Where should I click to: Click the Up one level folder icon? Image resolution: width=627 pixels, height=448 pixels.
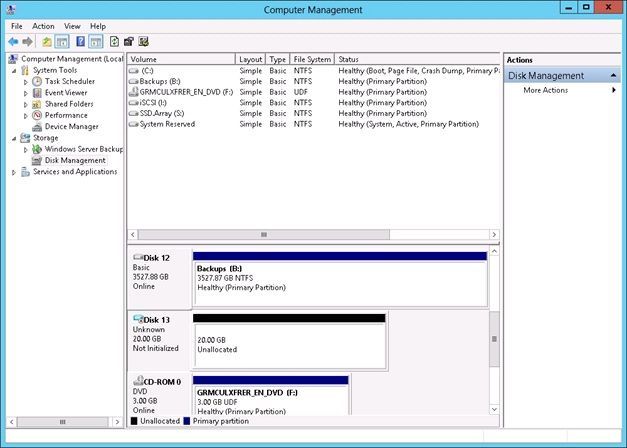[47, 42]
